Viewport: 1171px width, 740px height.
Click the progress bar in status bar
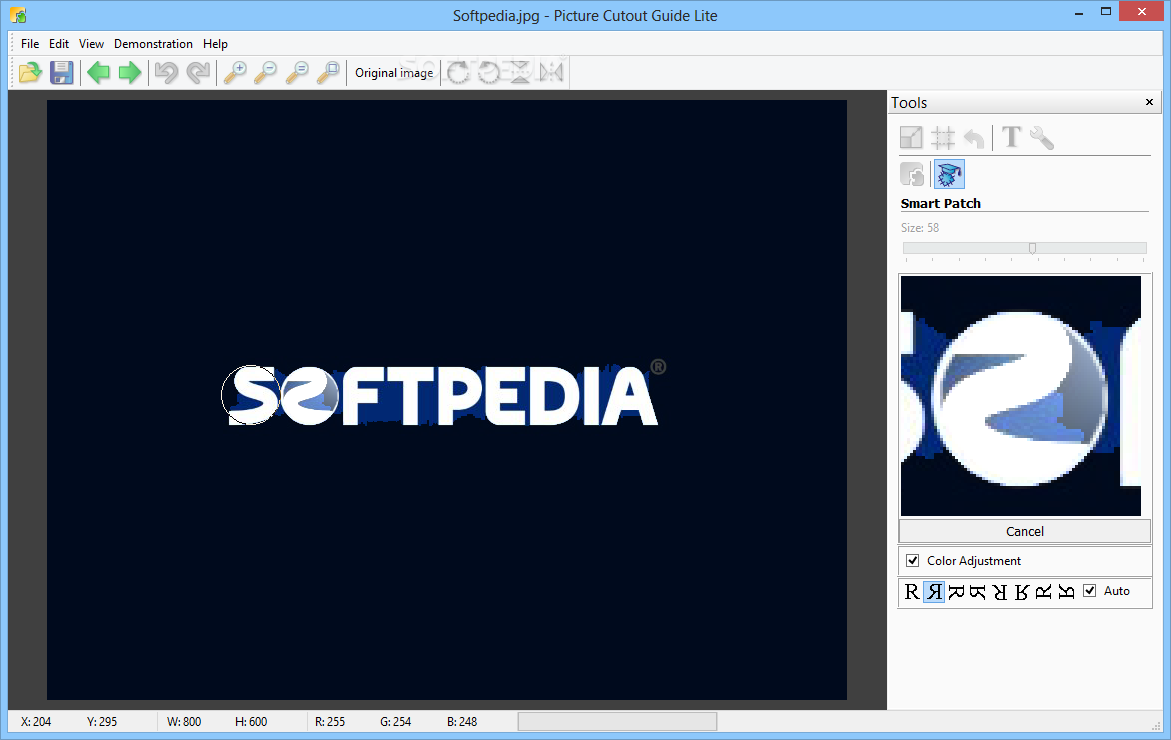pyautogui.click(x=618, y=721)
